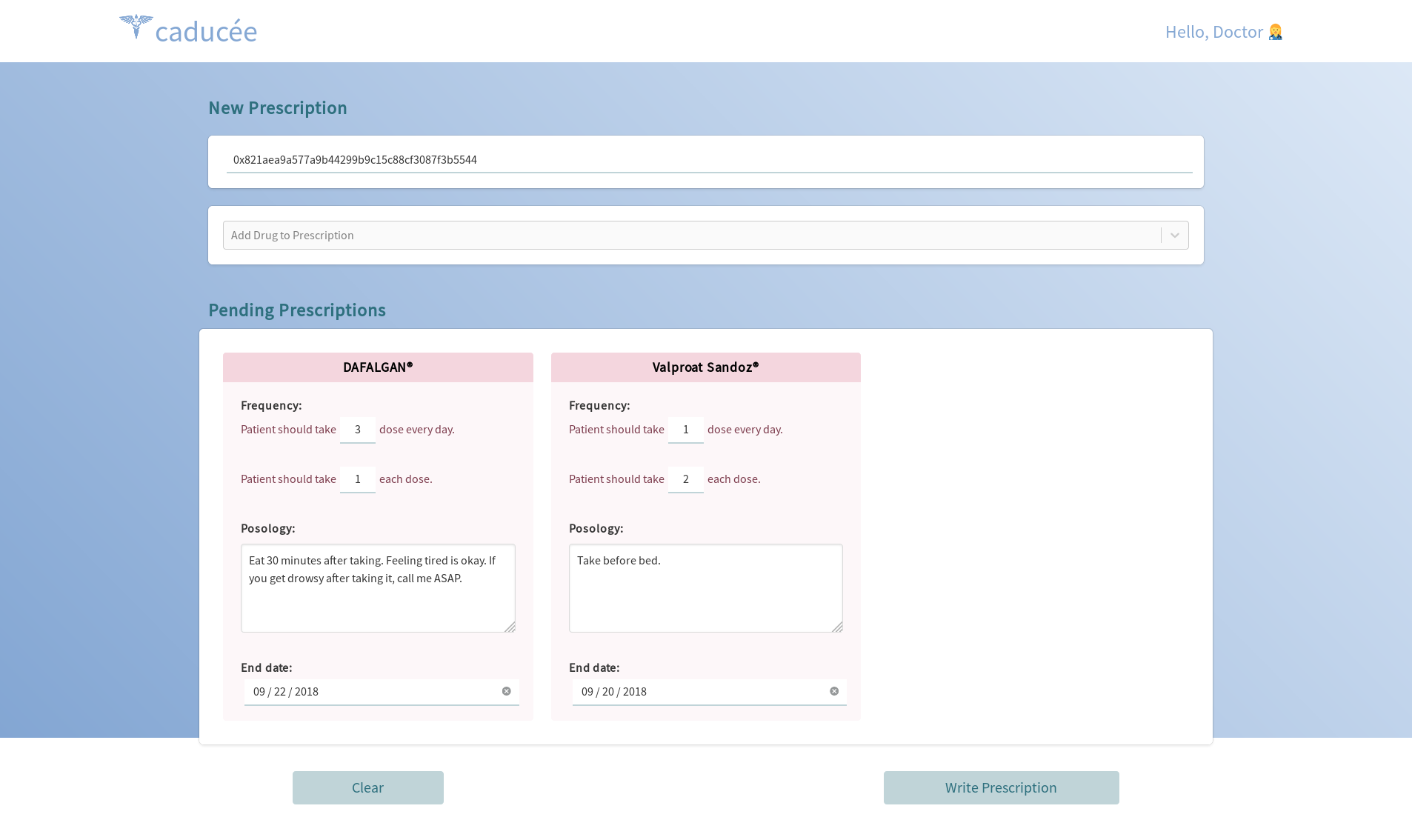Viewport: 1412px width, 840px height.
Task: Click the caducée winged staff logo icon
Action: point(136,27)
